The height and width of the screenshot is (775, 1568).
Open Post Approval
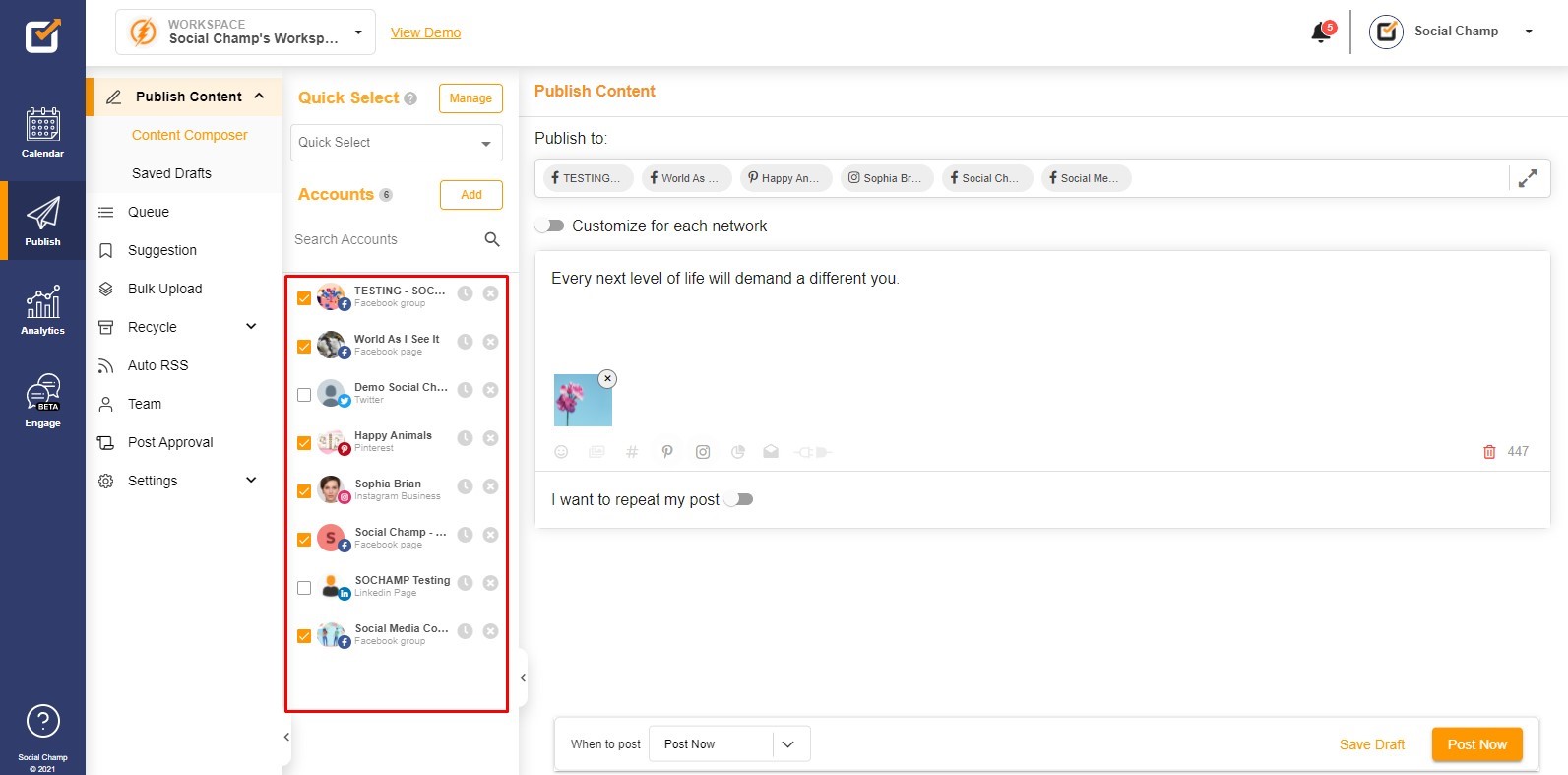tap(170, 442)
